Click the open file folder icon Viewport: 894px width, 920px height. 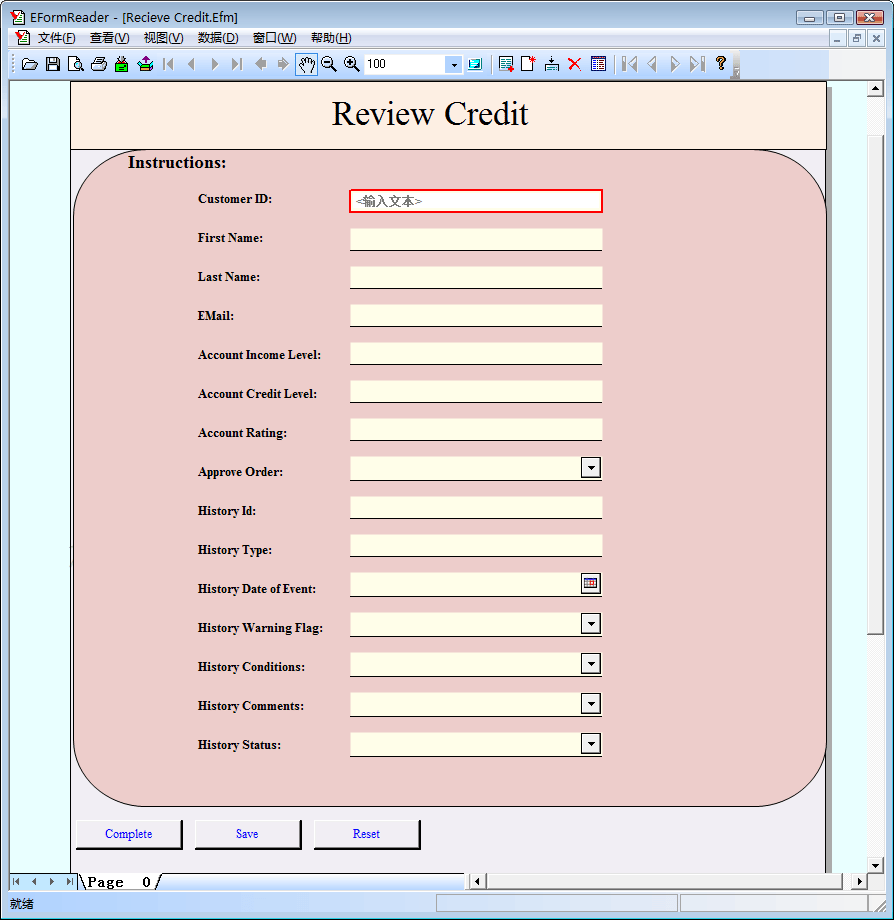(30, 64)
